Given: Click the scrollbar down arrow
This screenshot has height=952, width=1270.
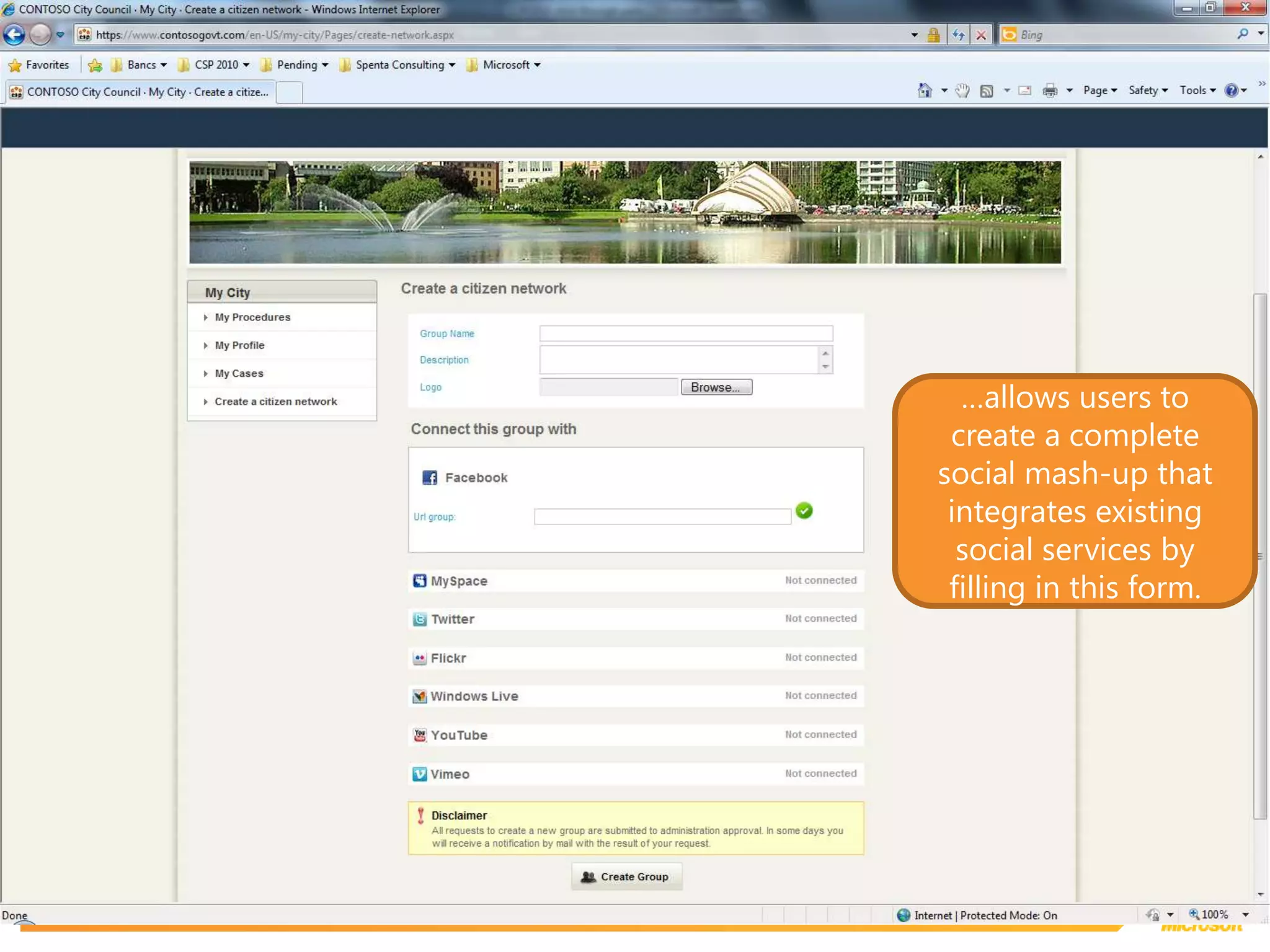Looking at the screenshot, I should tap(1260, 894).
